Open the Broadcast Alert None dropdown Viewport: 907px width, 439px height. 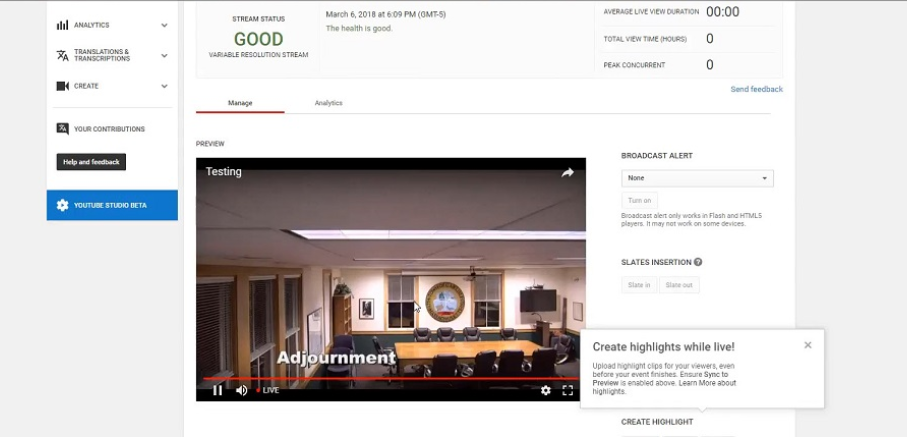pyautogui.click(x=697, y=178)
